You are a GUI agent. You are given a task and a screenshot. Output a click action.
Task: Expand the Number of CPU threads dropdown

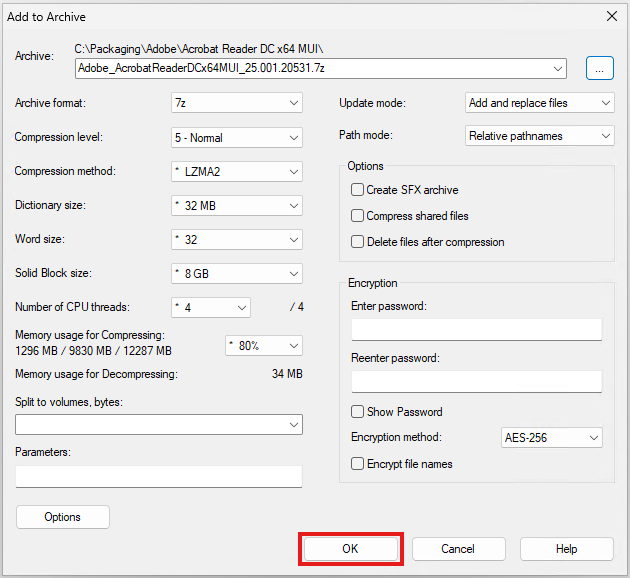[x=210, y=307]
